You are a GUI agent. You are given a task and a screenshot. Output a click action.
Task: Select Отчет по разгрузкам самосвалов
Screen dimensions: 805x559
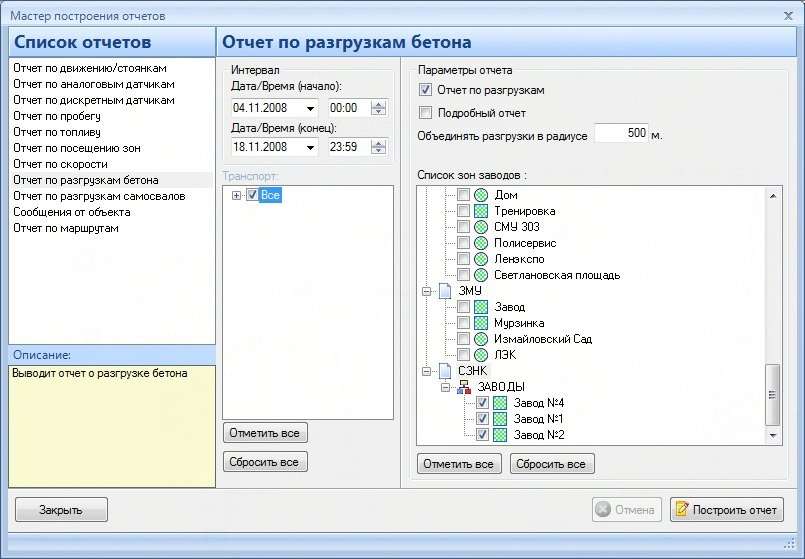tap(100, 196)
